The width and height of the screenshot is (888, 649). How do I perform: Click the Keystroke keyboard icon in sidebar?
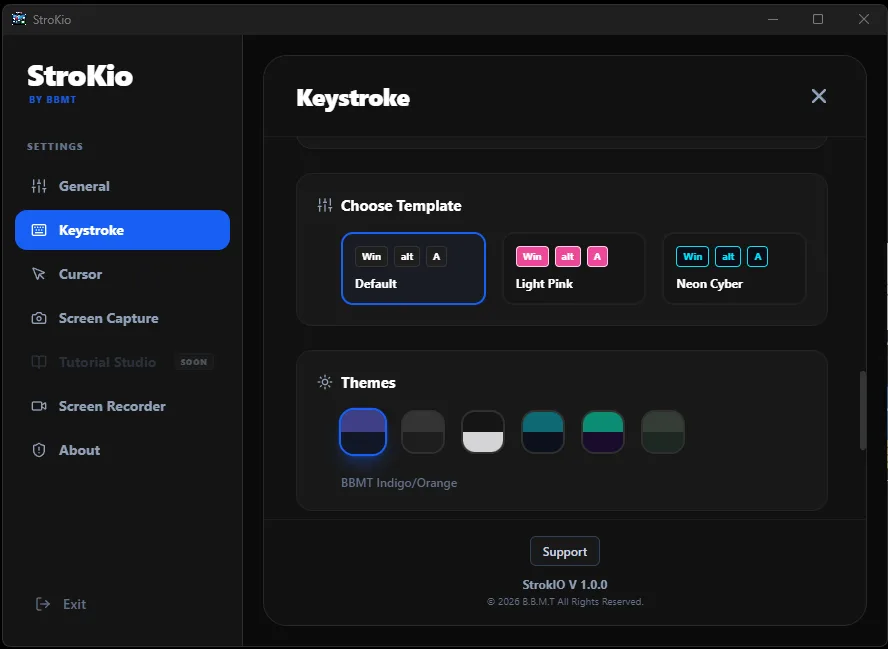click(x=39, y=230)
